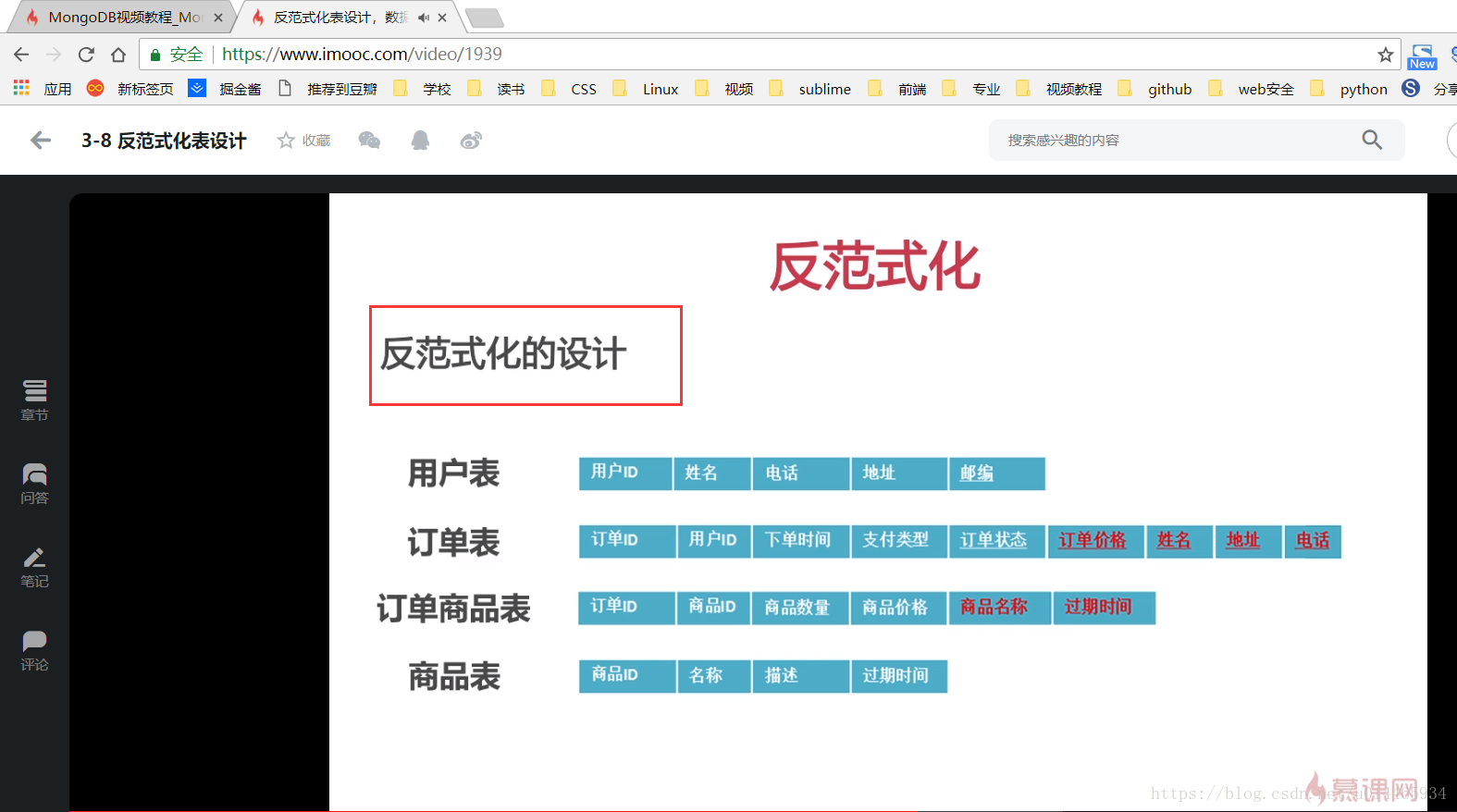
Task: Click the 商品名称 cell in 订单商品表 row
Action: point(999,608)
